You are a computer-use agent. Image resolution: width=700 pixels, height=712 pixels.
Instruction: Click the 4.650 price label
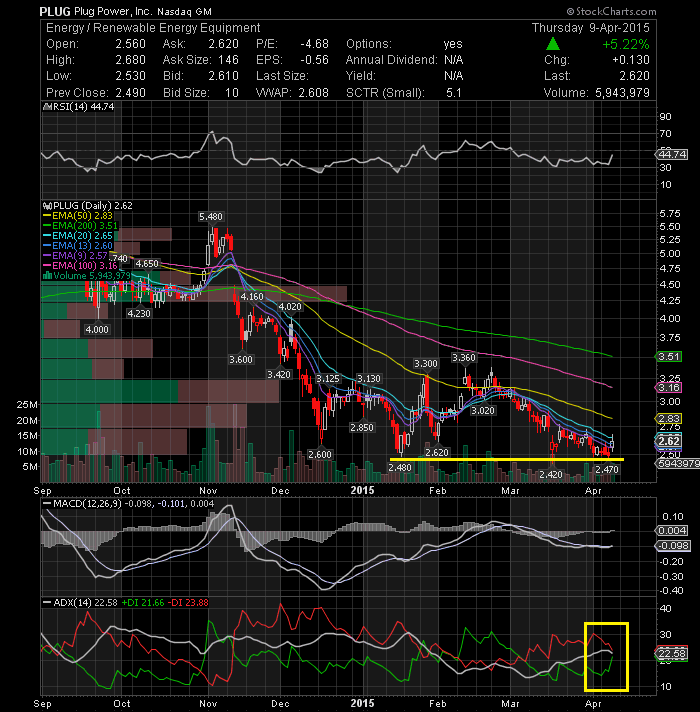(148, 264)
